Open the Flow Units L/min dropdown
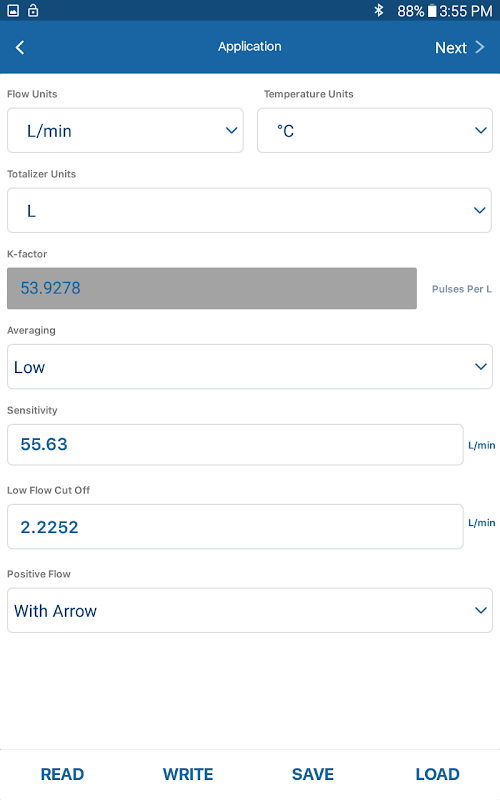Screen dimensions: 500x800 click(x=125, y=130)
